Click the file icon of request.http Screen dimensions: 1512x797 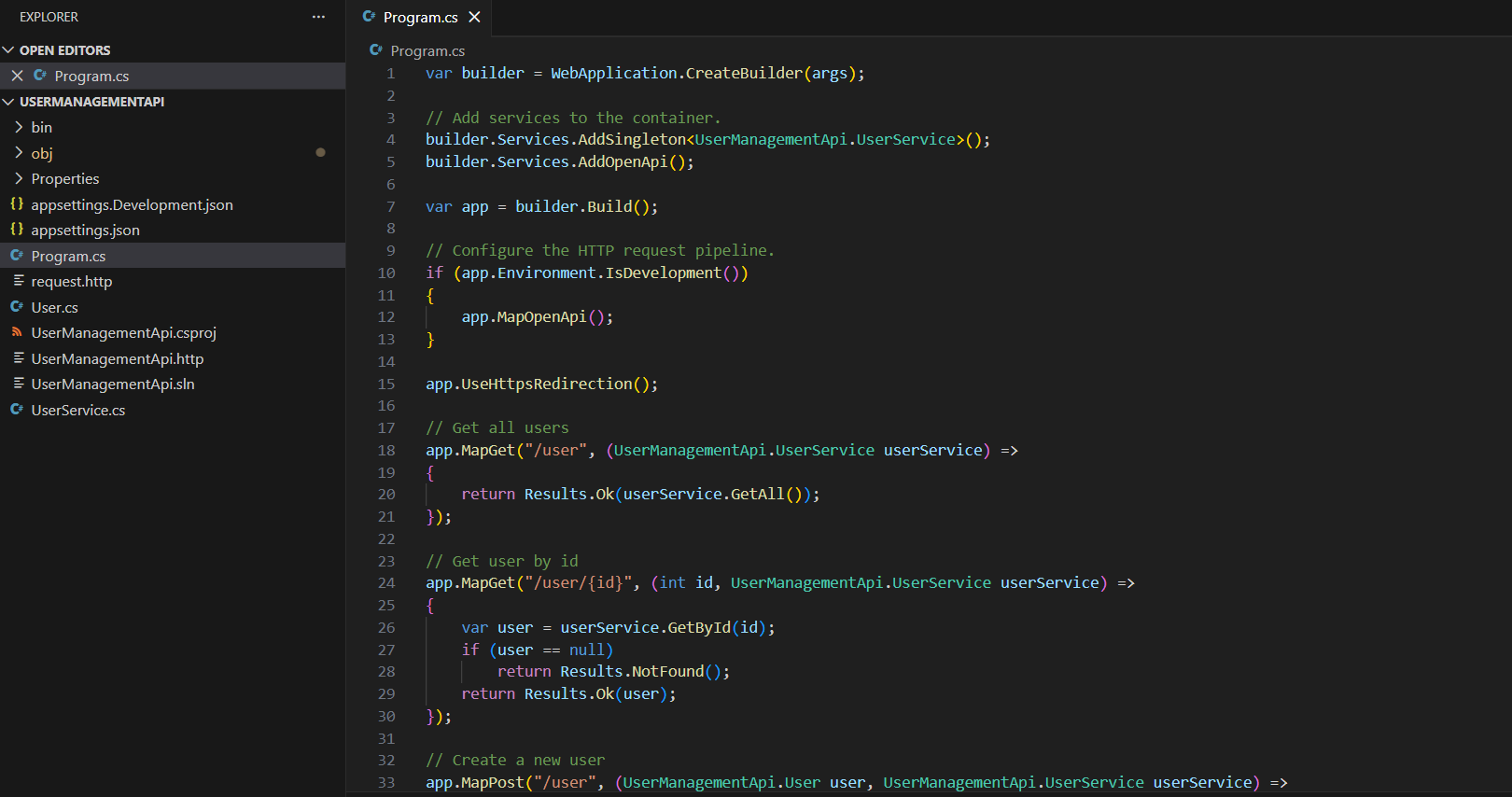(x=18, y=281)
